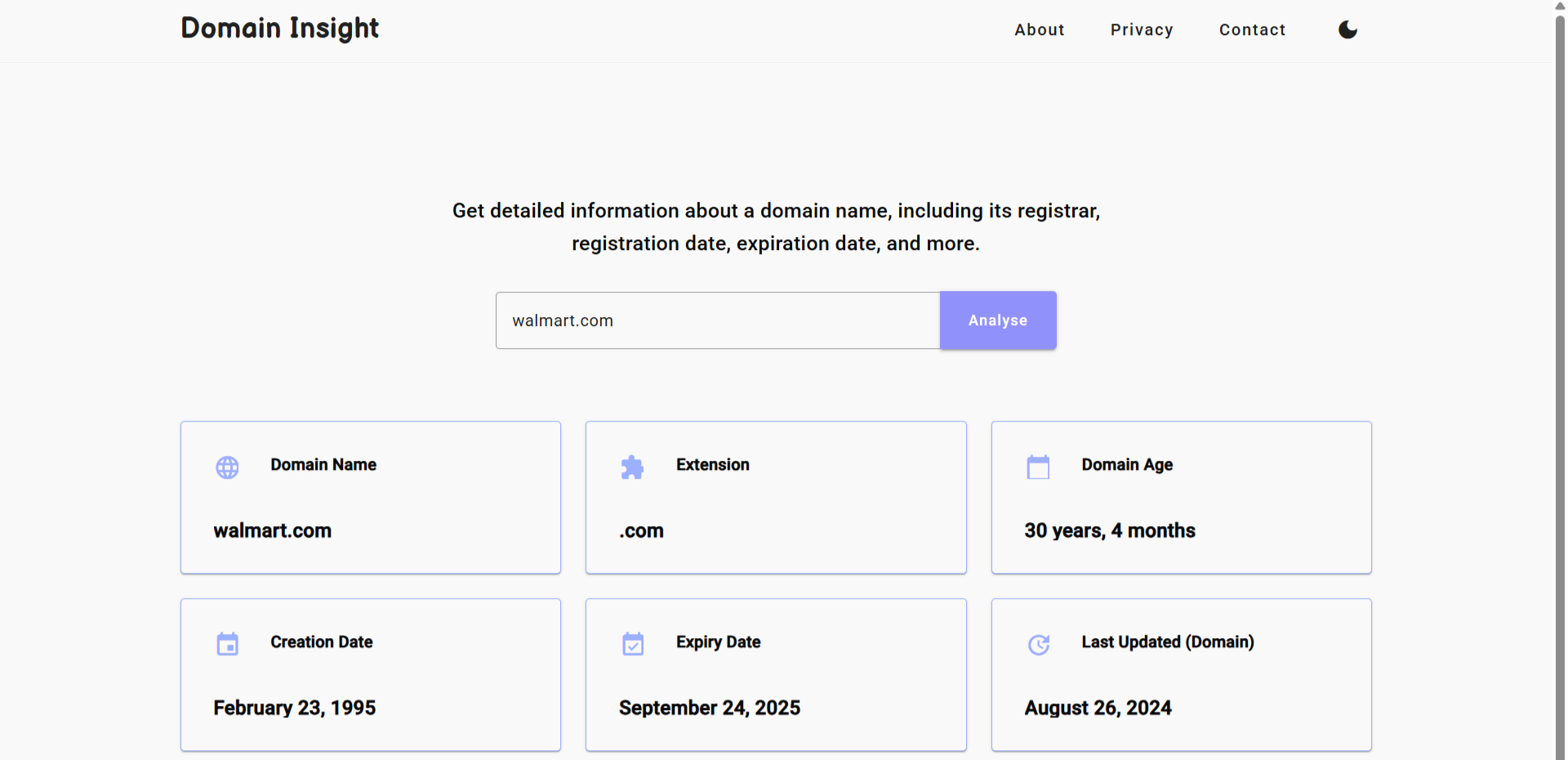This screenshot has height=760, width=1568.
Task: Select the walmart.com value in the Domain Name card
Action: coord(273,531)
